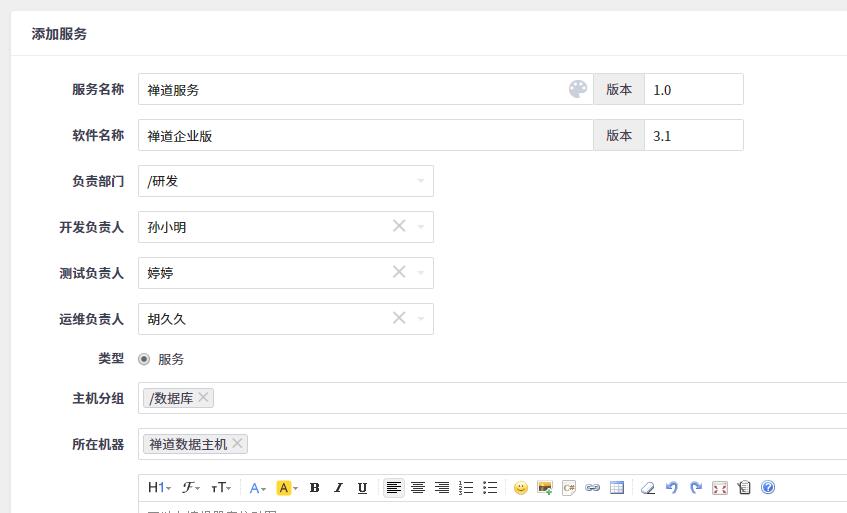
Task: Insert a numbered list
Action: (x=466, y=488)
